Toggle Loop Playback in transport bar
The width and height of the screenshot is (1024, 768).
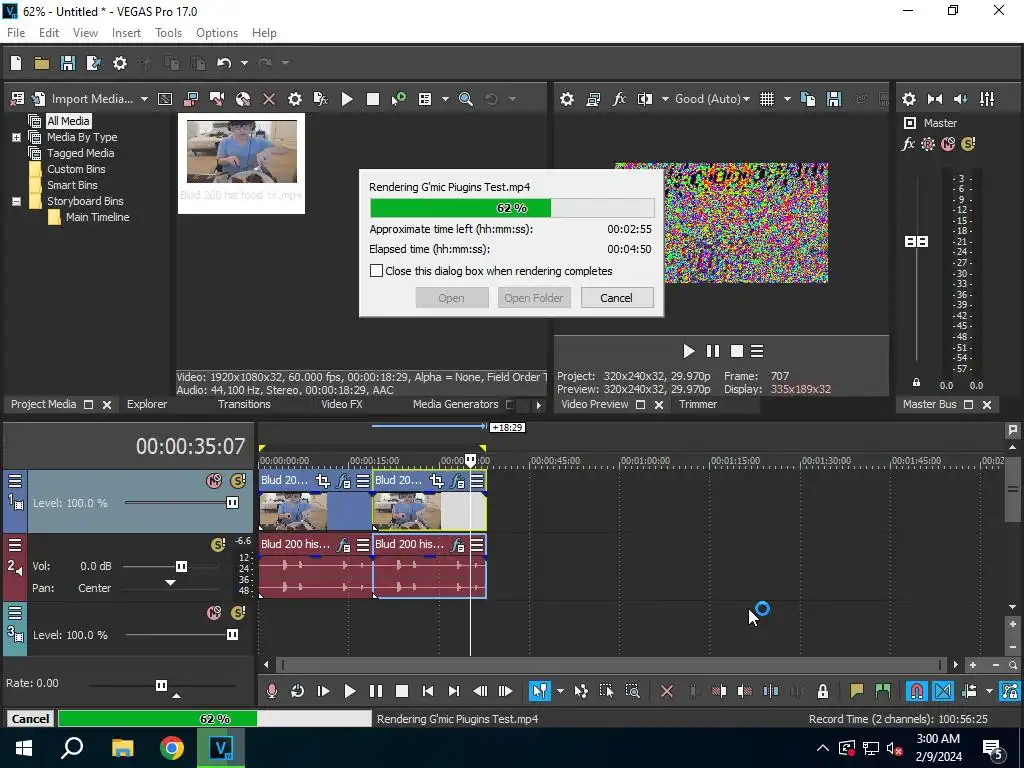[x=297, y=691]
